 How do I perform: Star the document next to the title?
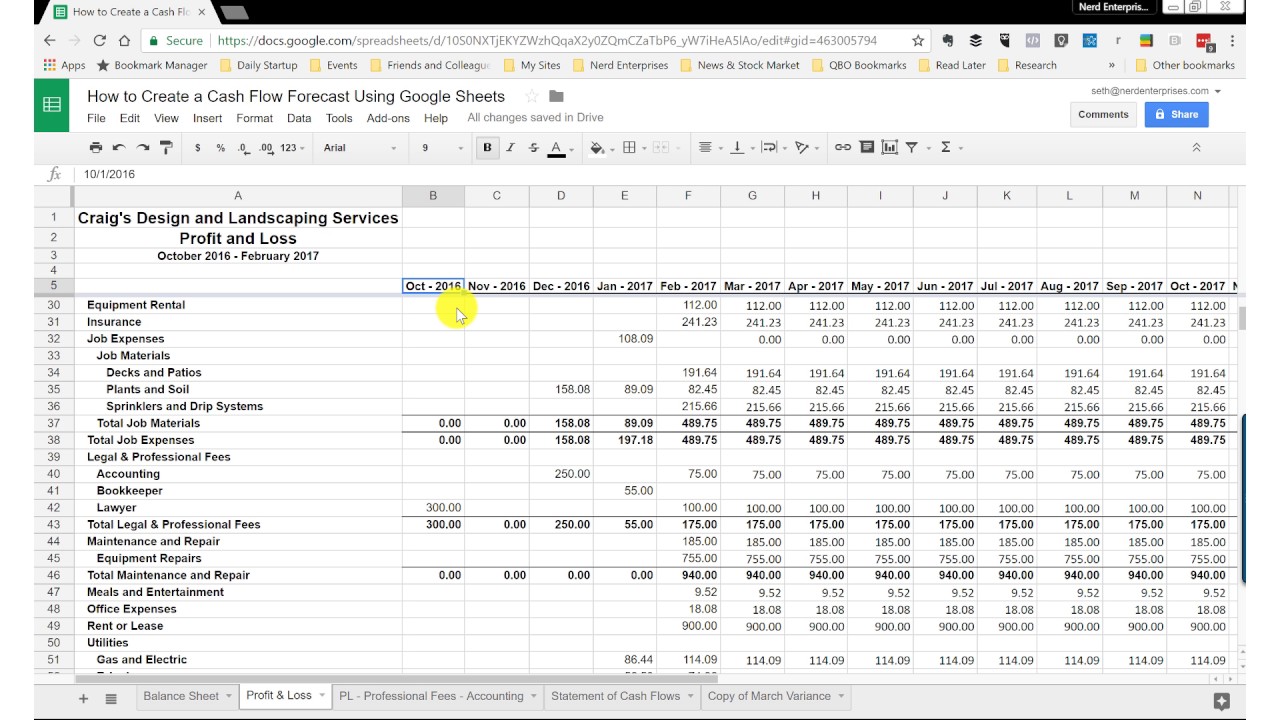532,96
